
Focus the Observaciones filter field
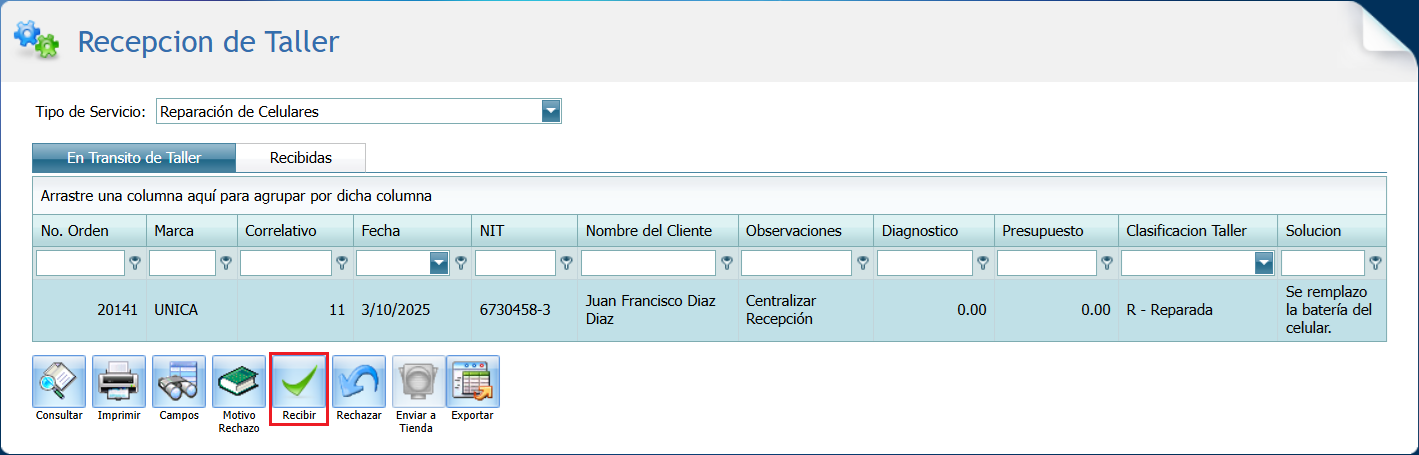tap(797, 263)
